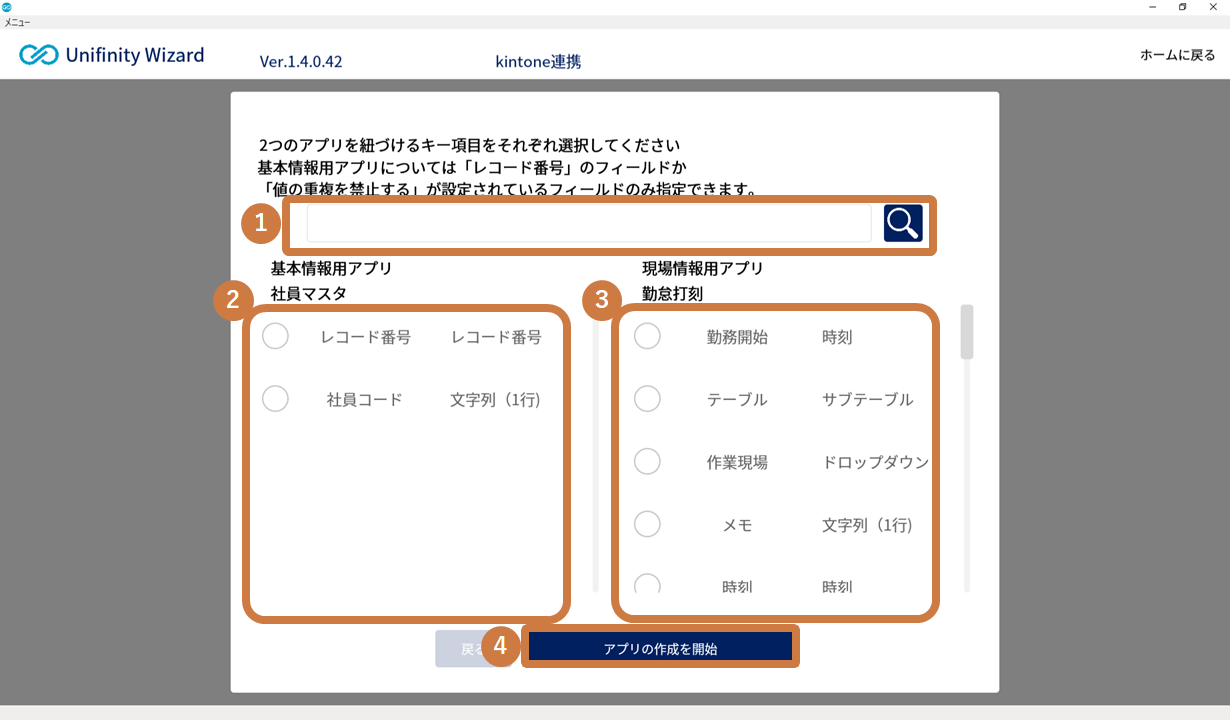Open the メニュー menu

pos(17,22)
